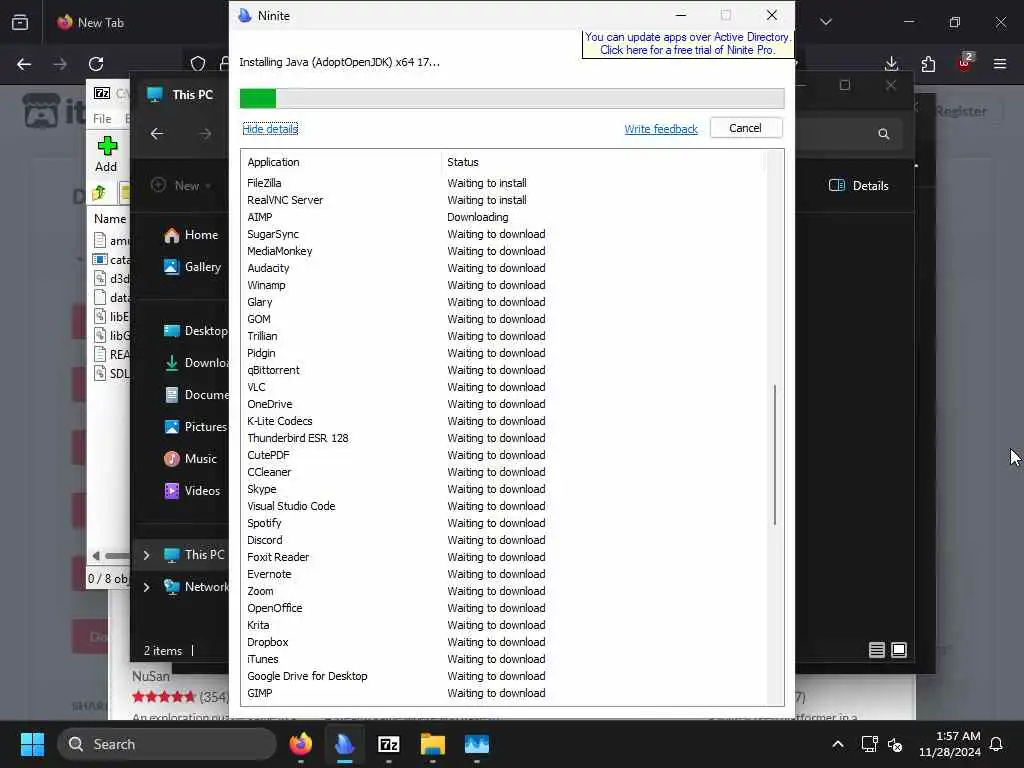
Task: Select the qBittorrent row
Action: pyautogui.click(x=504, y=370)
